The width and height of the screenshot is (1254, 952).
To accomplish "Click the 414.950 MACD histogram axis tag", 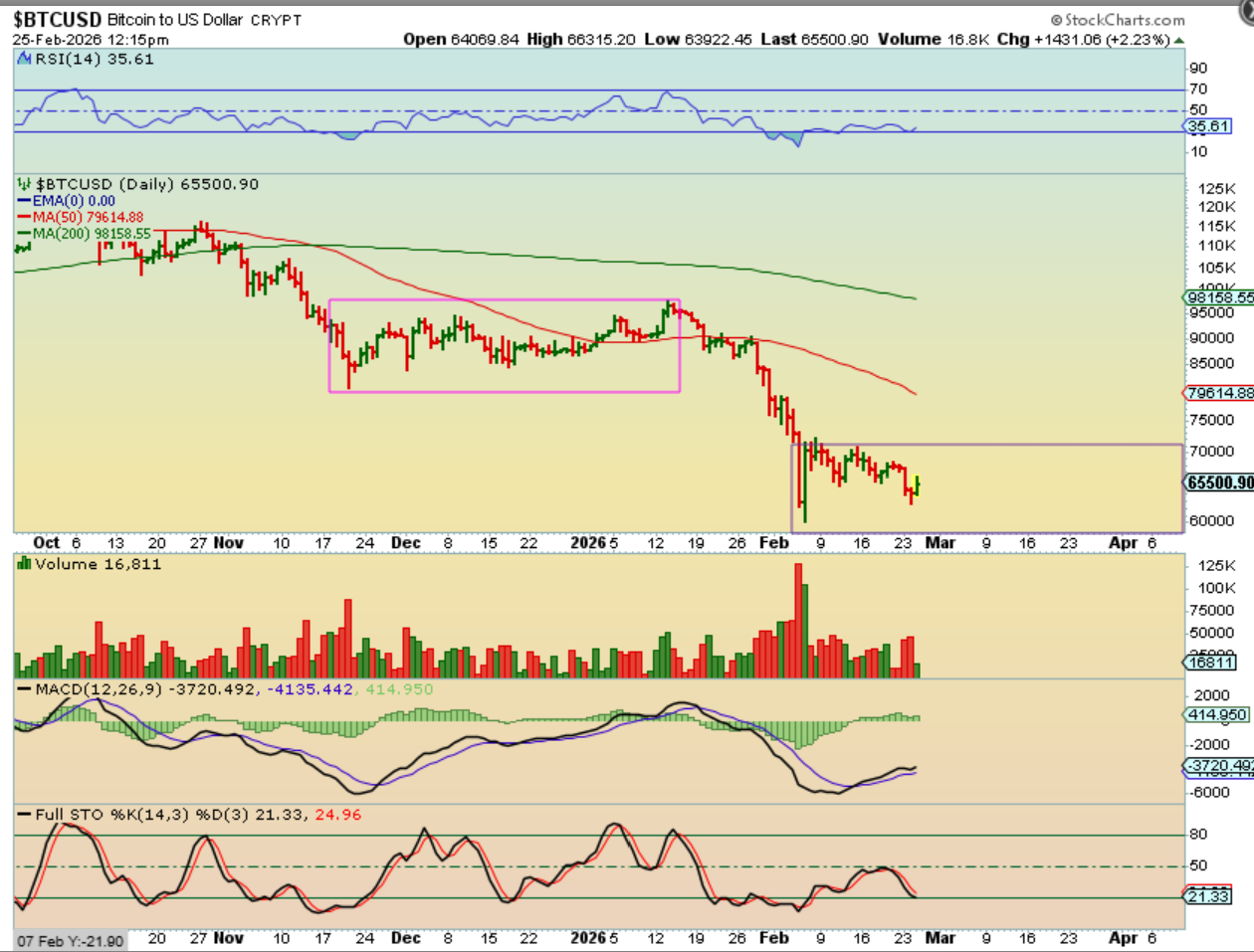I will (1216, 715).
